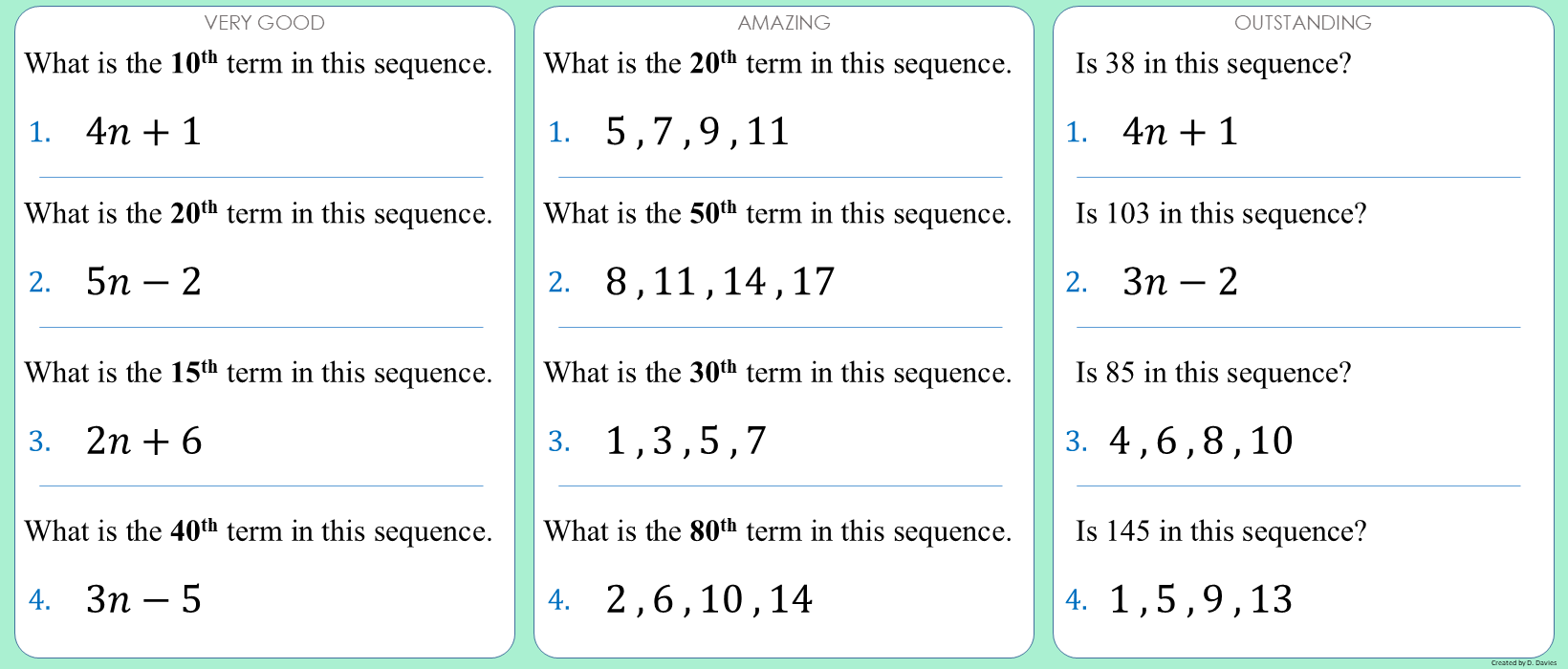Image resolution: width=1568 pixels, height=669 pixels.
Task: Click the 80th term question text
Action: coord(777,531)
